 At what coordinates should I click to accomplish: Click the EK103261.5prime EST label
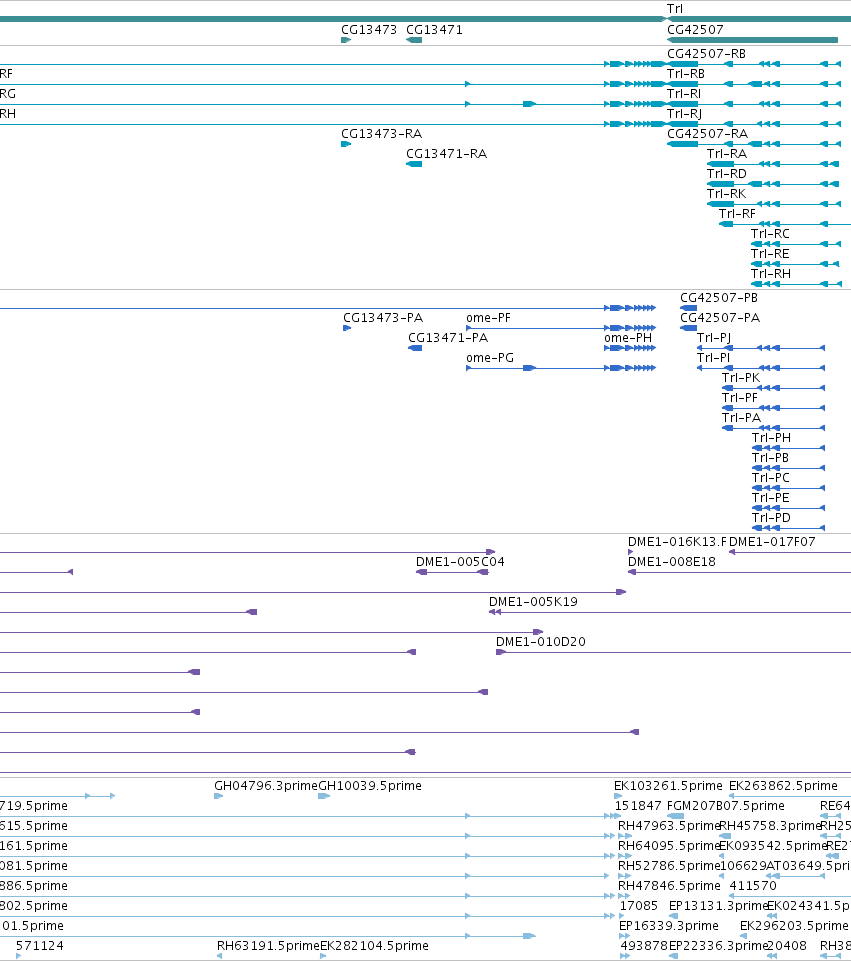pos(668,786)
